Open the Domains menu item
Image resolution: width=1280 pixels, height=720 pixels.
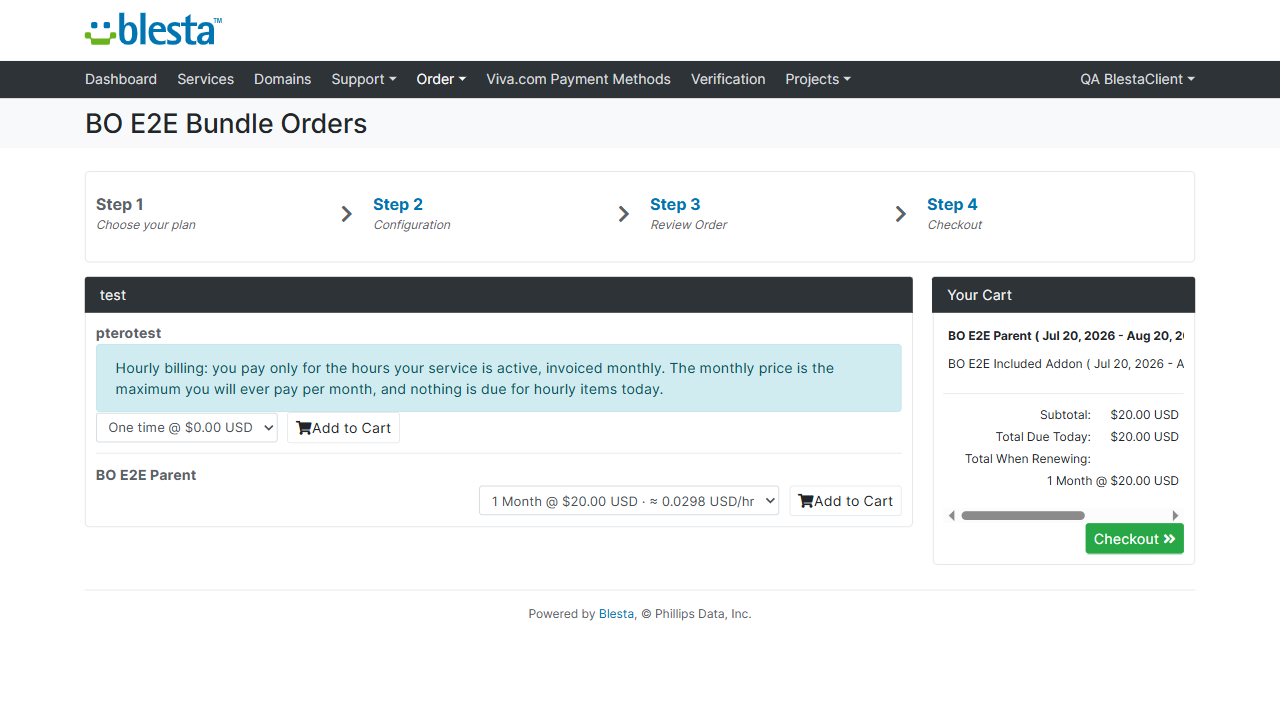(x=283, y=79)
